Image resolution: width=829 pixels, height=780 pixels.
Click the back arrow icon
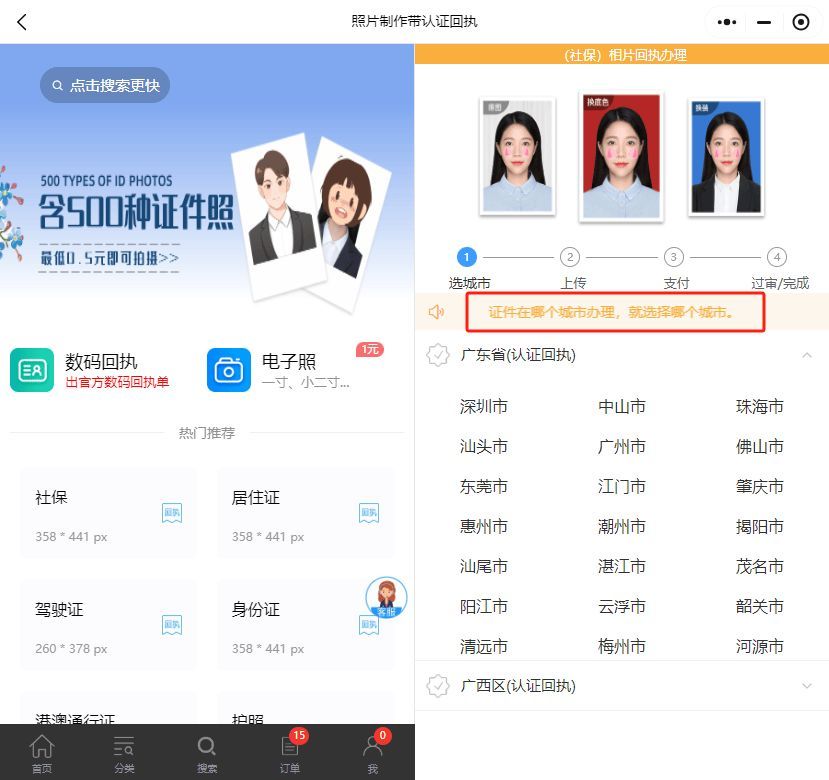click(22, 22)
